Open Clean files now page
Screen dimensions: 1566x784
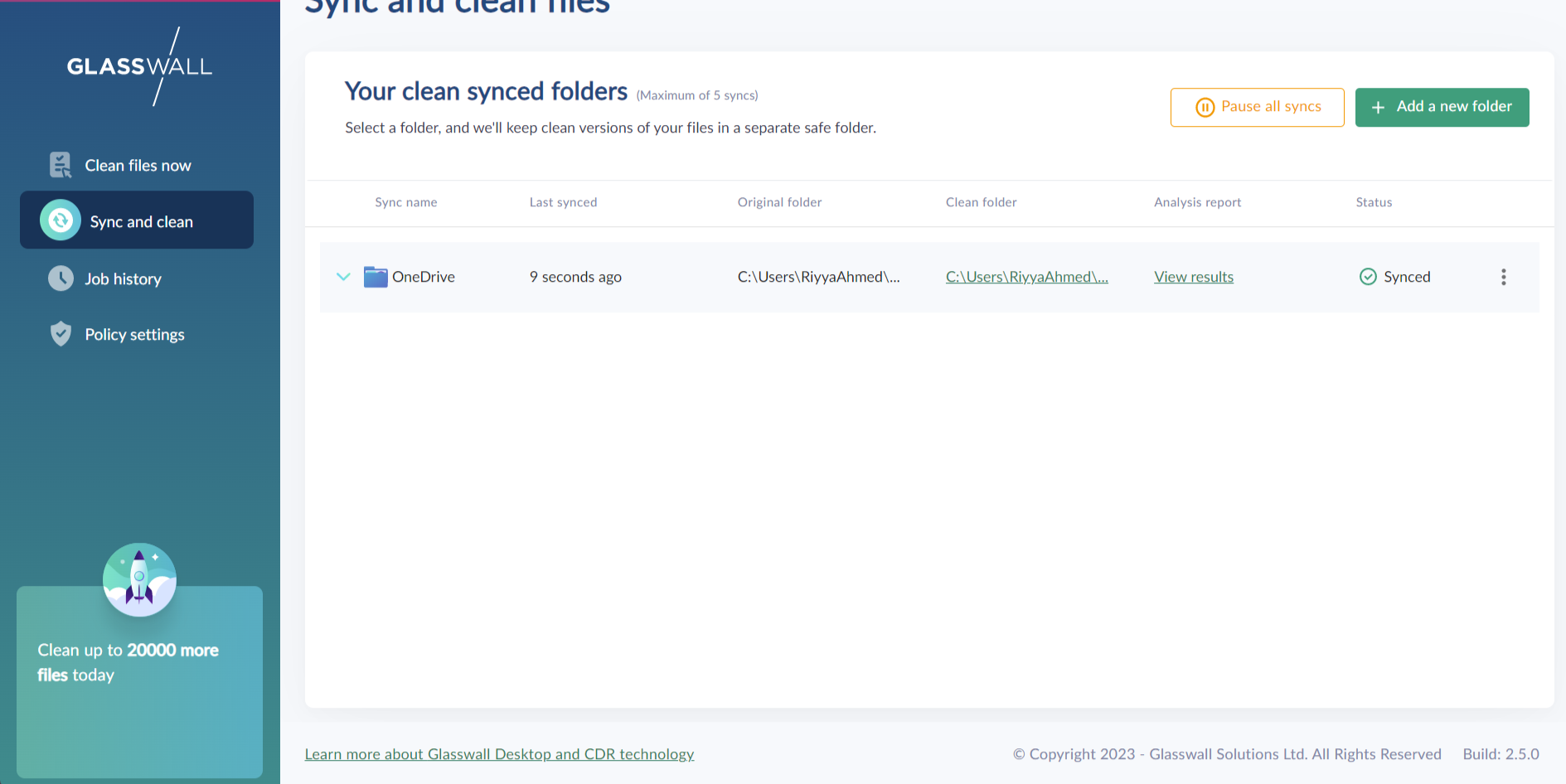[137, 165]
